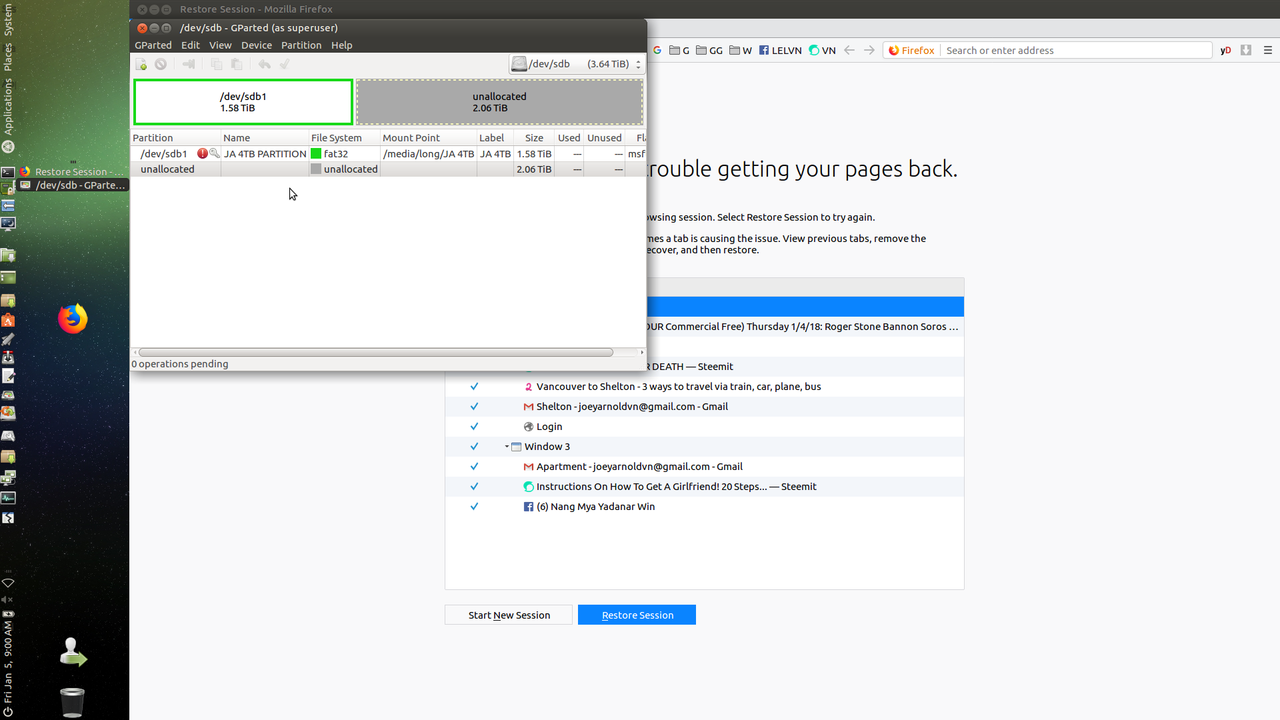This screenshot has width=1280, height=720.
Task: Uncheck the Shelton Gmail tab checkmark
Action: (474, 406)
